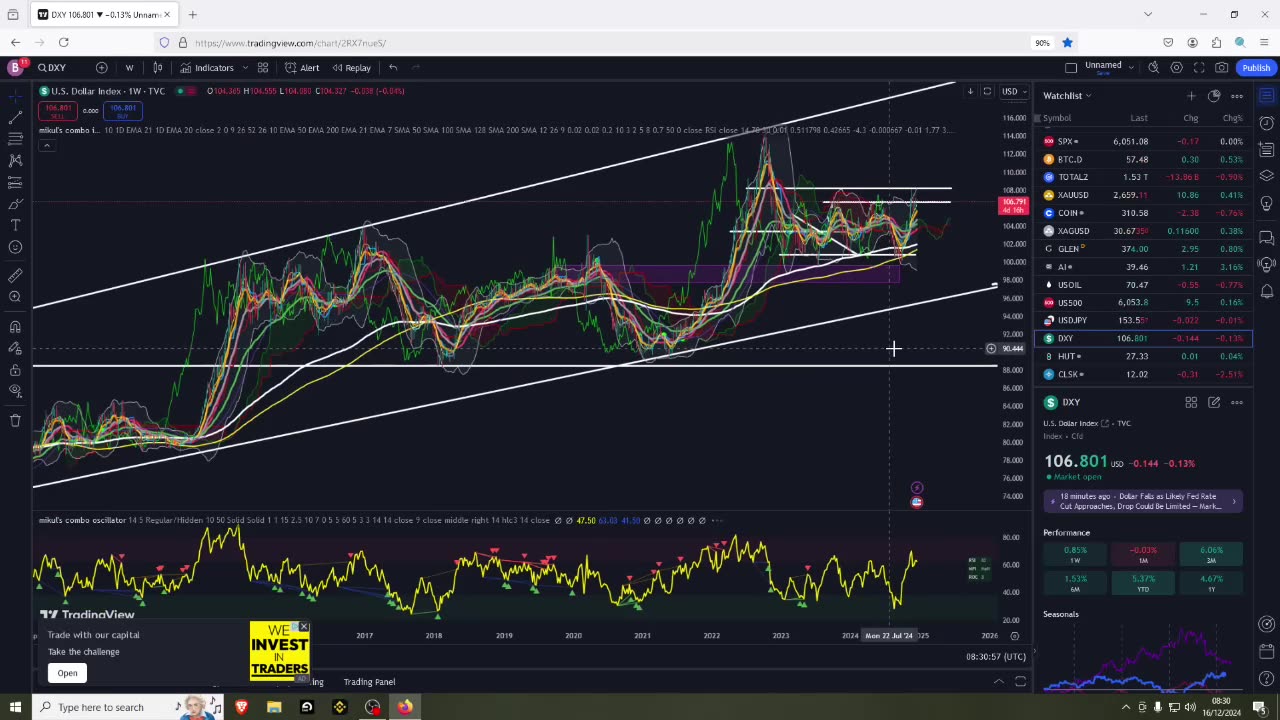Open chart settings gear icon
This screenshot has width=1280, height=720.
[1176, 68]
